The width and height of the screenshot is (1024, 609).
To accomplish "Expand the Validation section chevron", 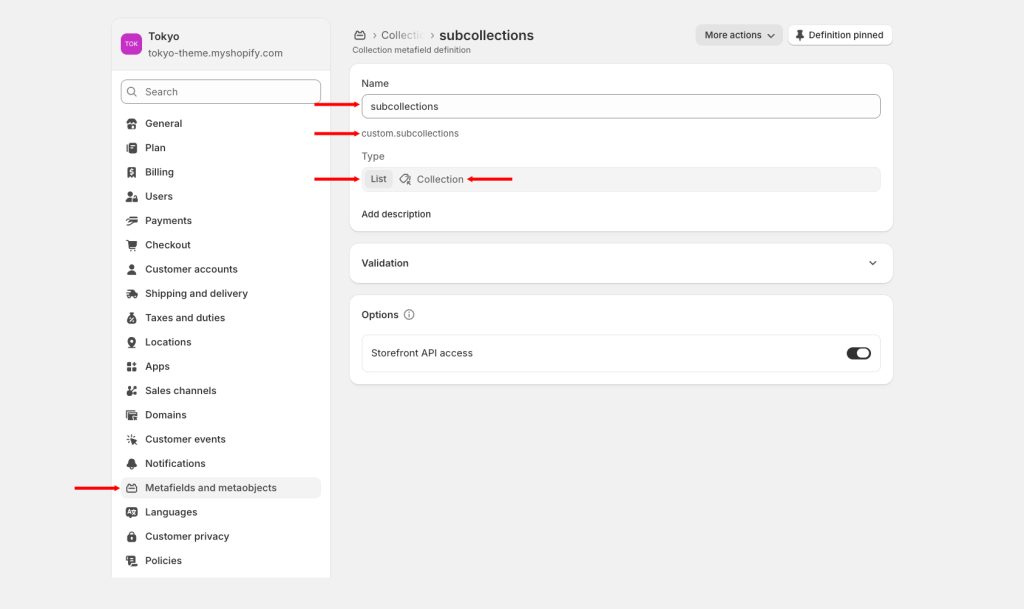I will [872, 263].
